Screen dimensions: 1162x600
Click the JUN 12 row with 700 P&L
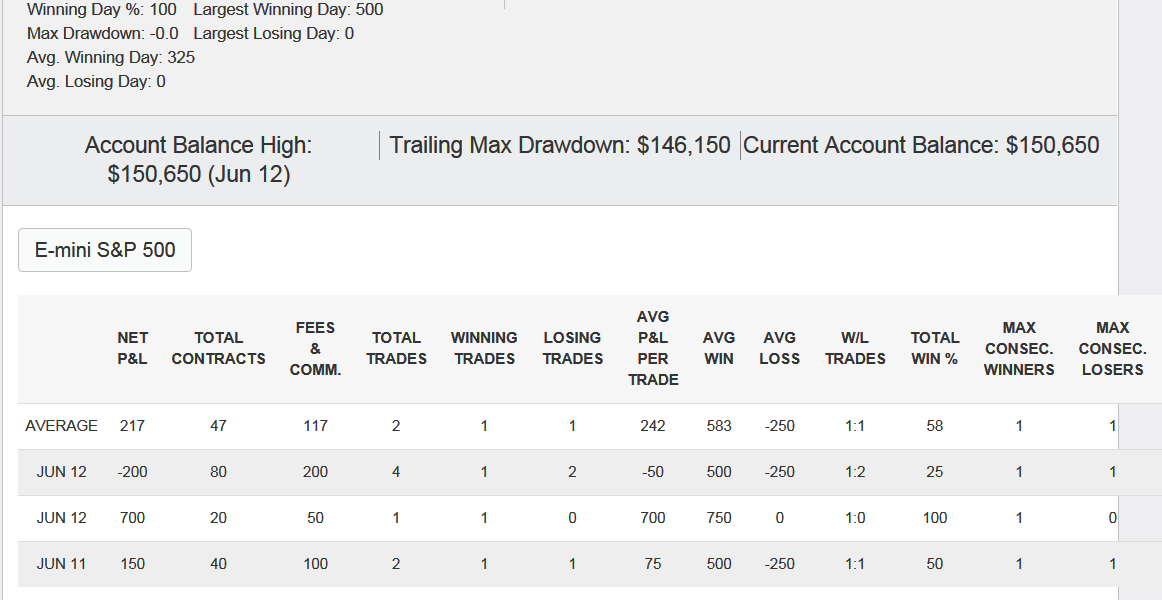coord(568,518)
